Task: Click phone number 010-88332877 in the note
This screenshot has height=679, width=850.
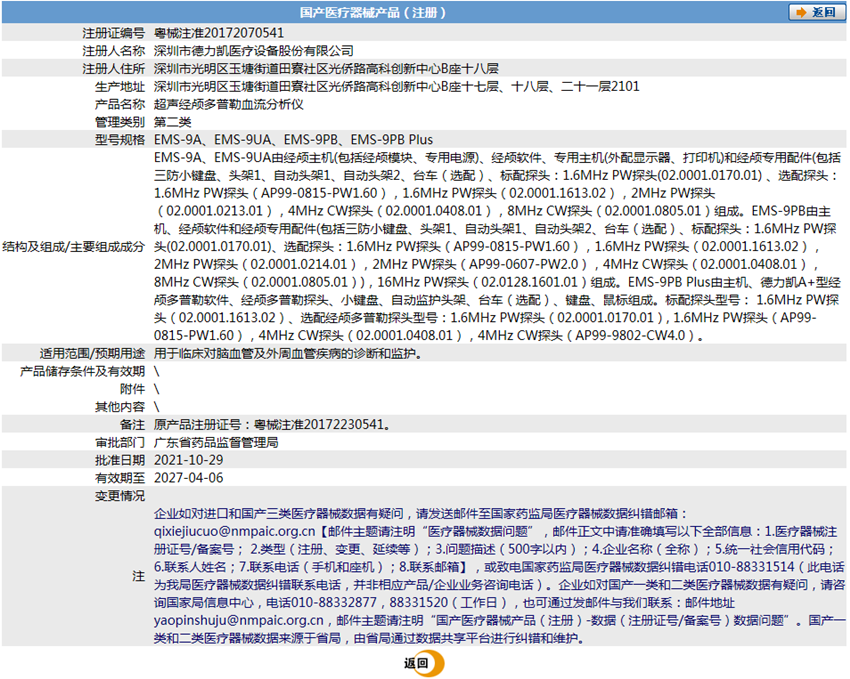Action: point(334,603)
